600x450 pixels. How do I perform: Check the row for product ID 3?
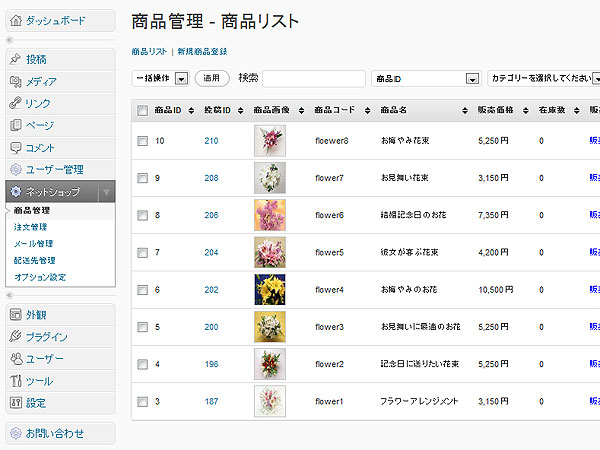tap(142, 401)
